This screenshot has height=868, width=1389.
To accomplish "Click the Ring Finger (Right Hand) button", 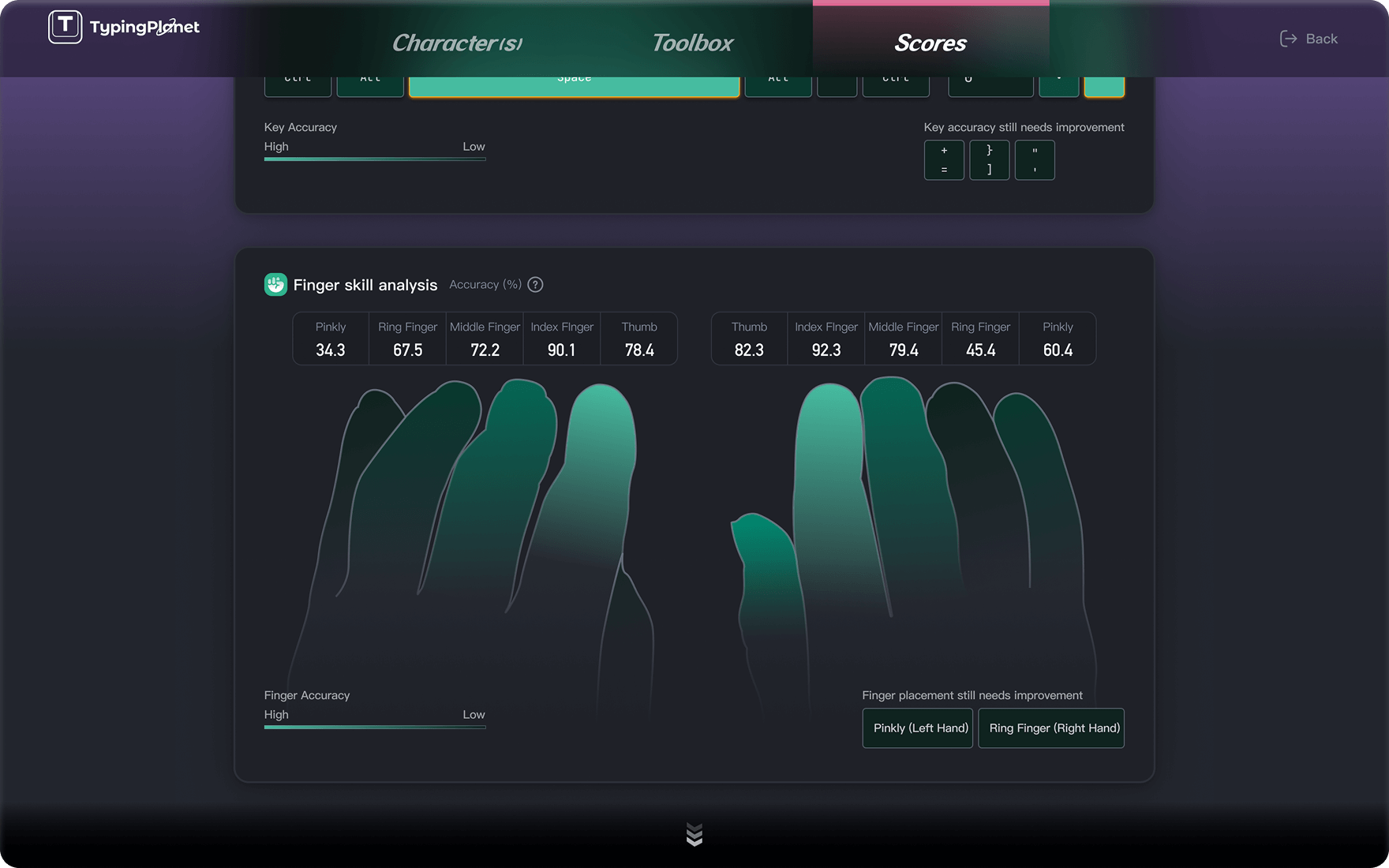I will pos(1051,728).
